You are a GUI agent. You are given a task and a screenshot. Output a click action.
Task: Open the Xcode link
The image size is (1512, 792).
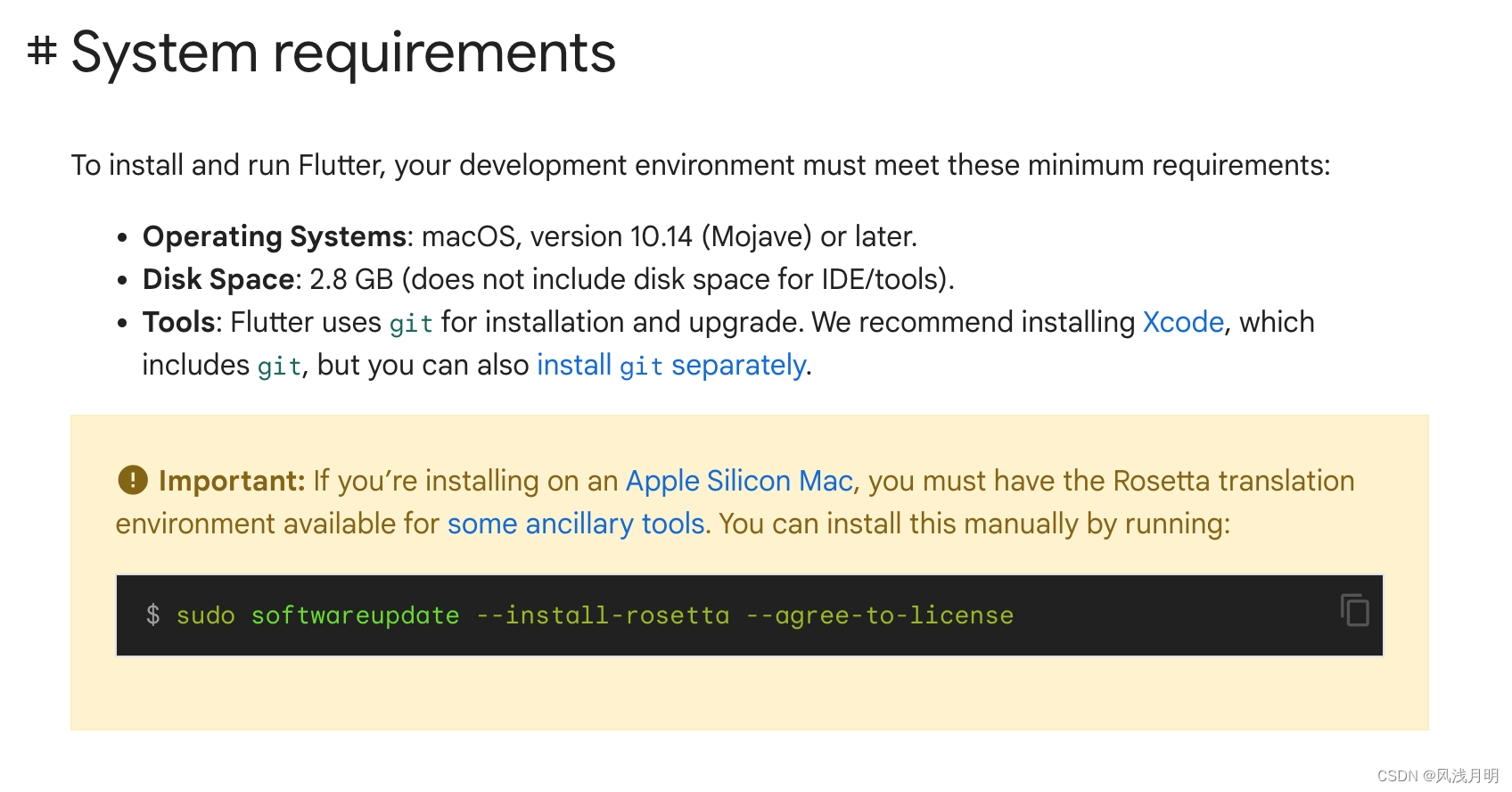(x=1183, y=322)
